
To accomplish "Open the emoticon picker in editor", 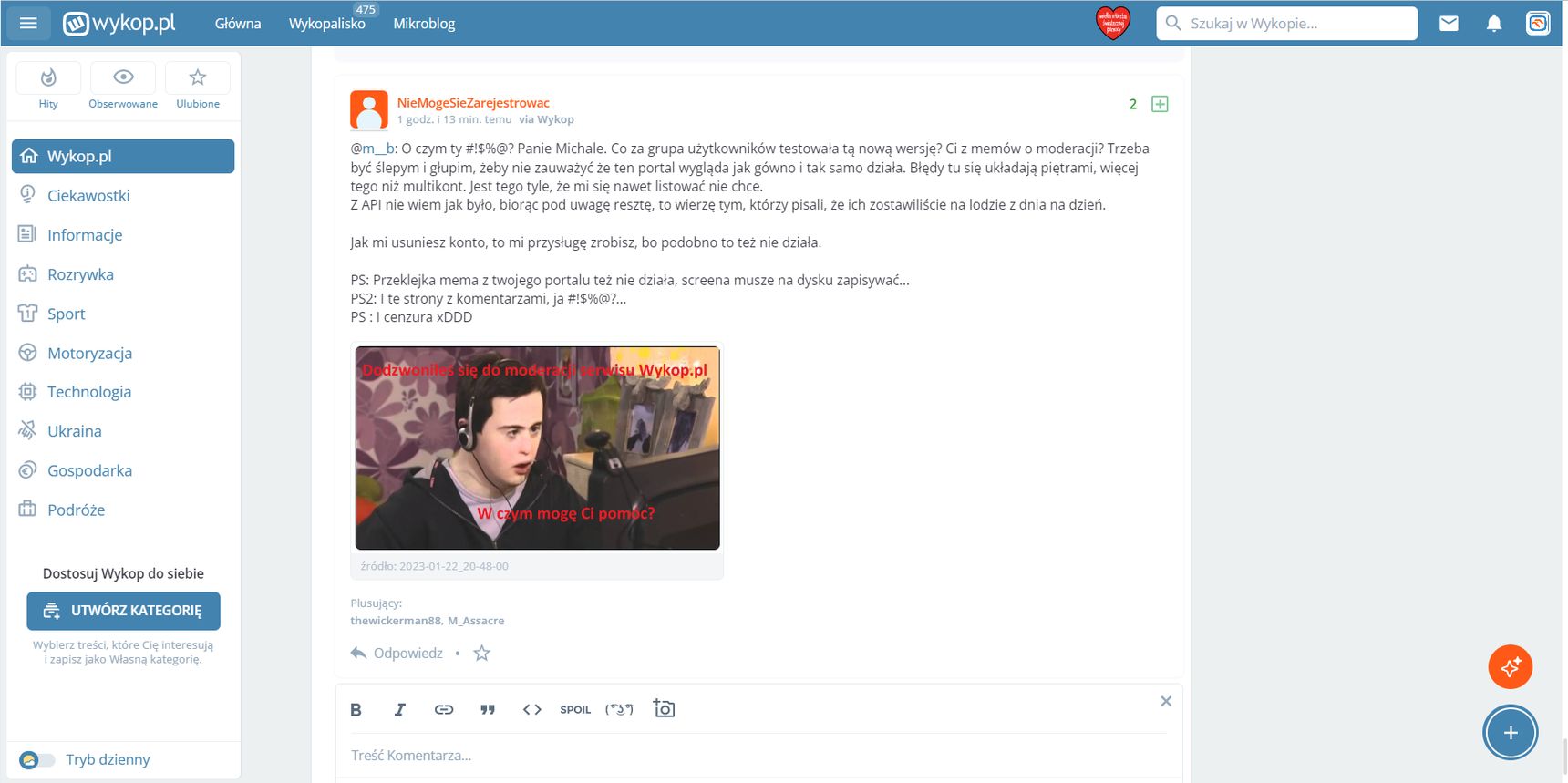I will coord(619,709).
